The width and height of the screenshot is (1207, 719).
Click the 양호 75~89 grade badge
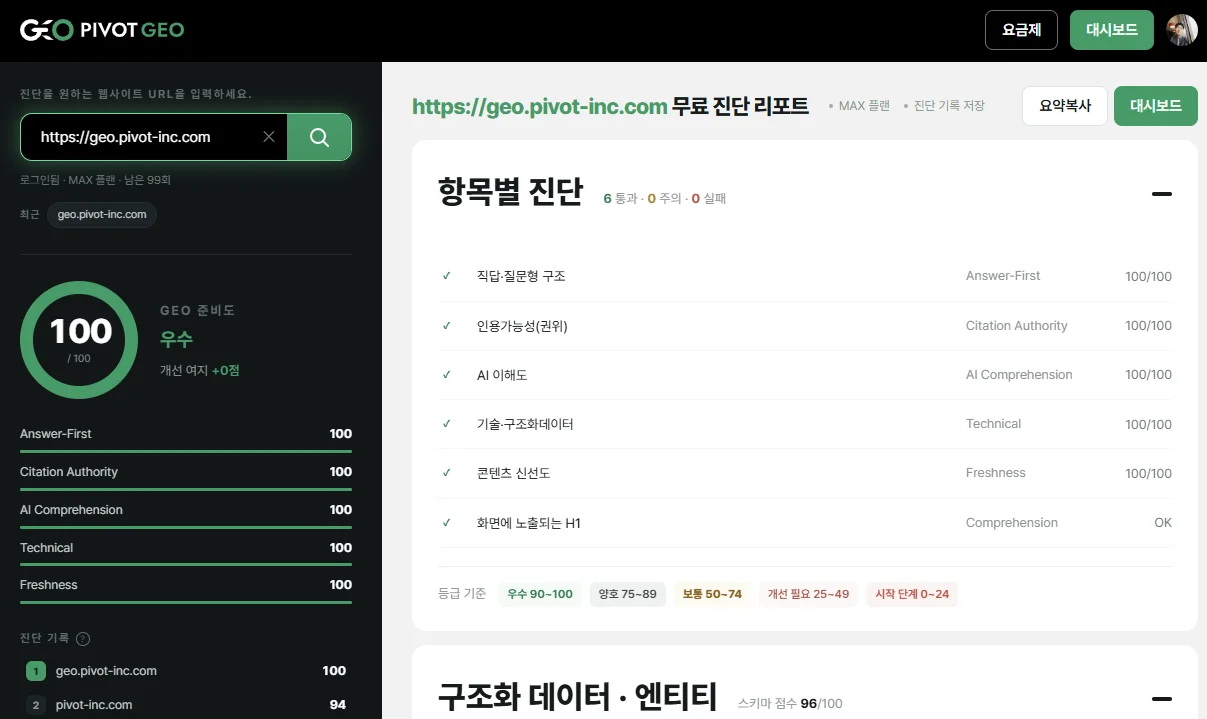click(628, 594)
